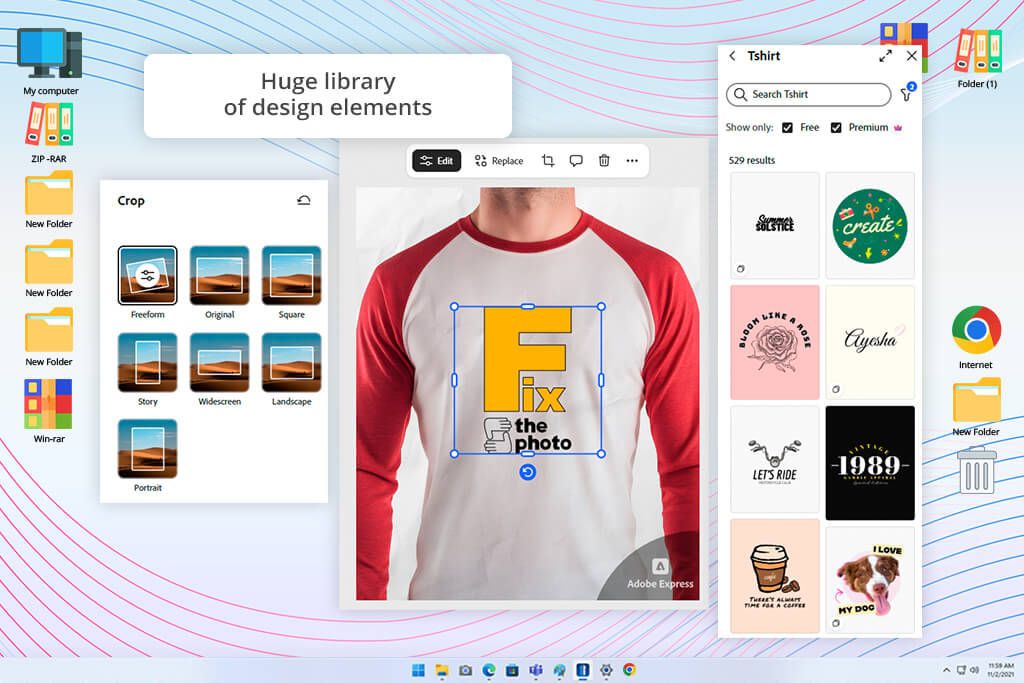Click the blue rotate handle below the selection

528,472
